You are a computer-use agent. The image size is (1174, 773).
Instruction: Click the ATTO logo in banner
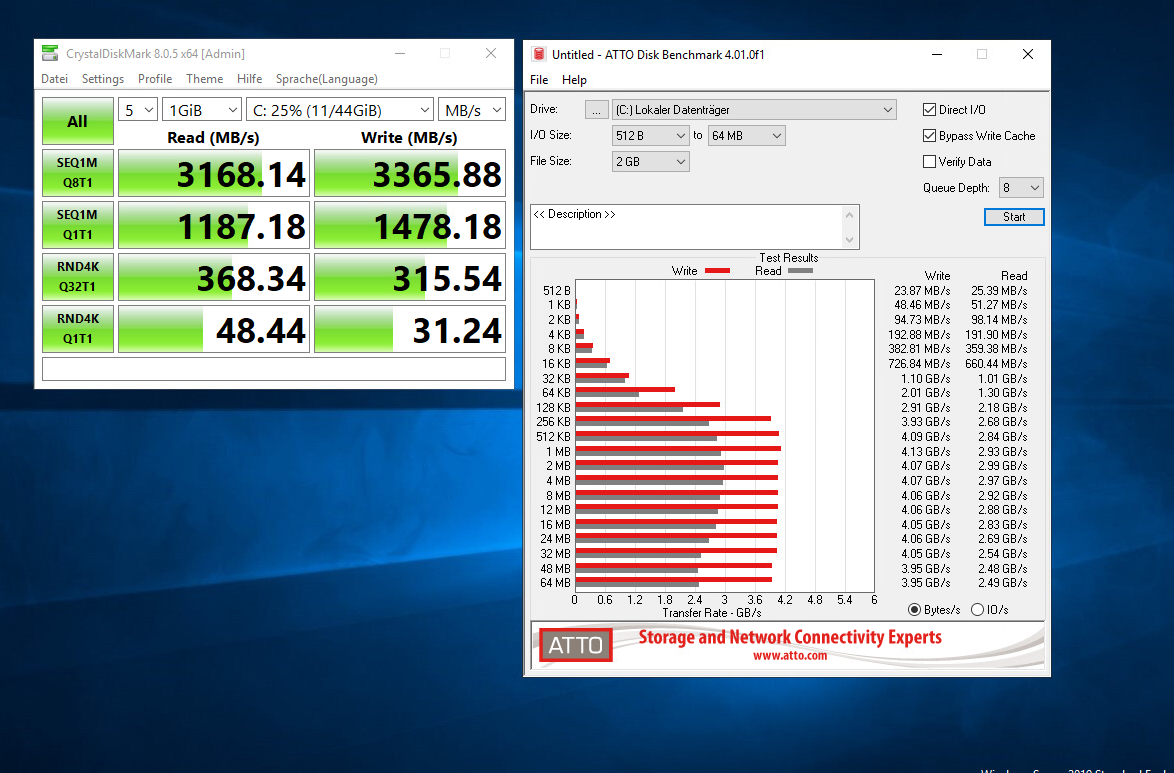[x=576, y=645]
